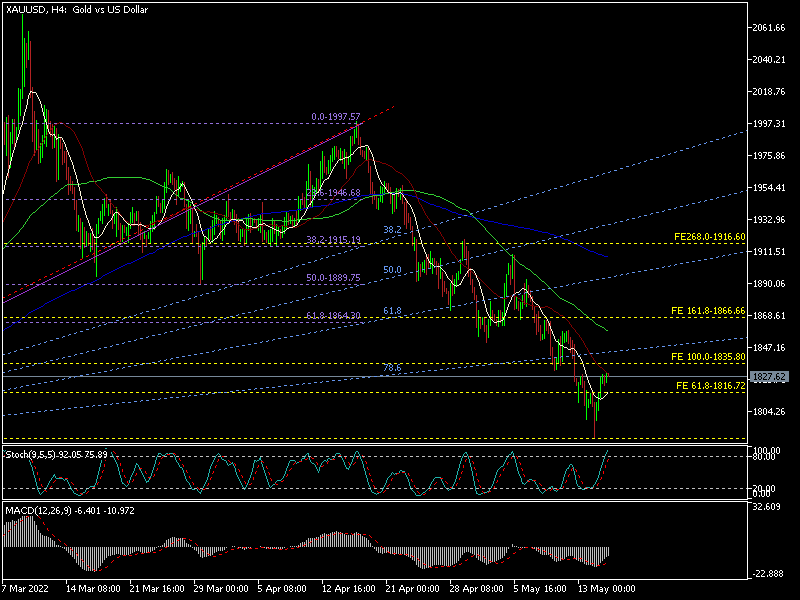Click the FE 61.8-1816.72 expansion label
This screenshot has width=800, height=600.
710,385
